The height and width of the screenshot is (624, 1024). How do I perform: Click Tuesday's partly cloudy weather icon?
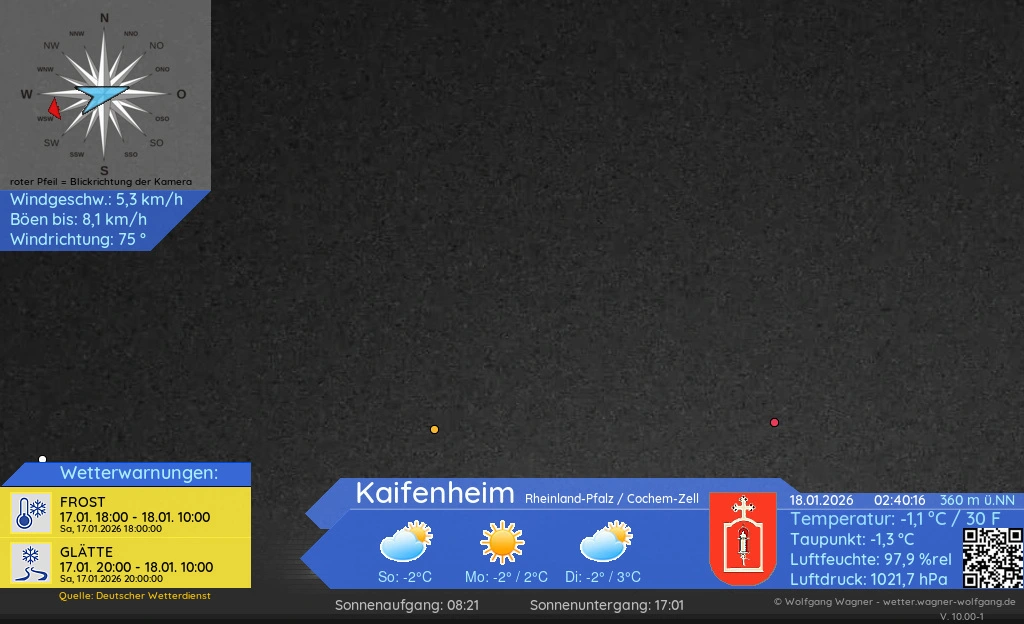(x=605, y=543)
